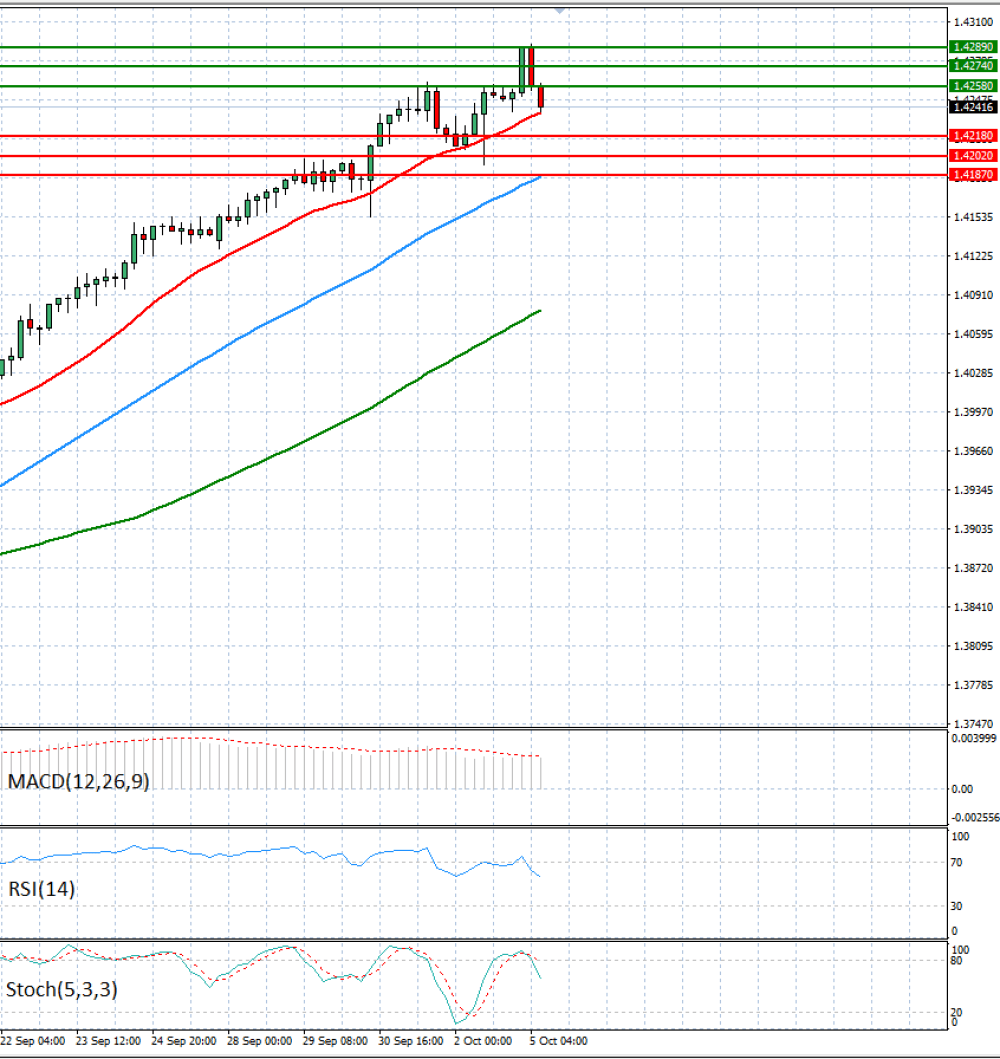Select the MACD(12,26,9) indicator label
1000x1059 pixels.
tap(78, 781)
